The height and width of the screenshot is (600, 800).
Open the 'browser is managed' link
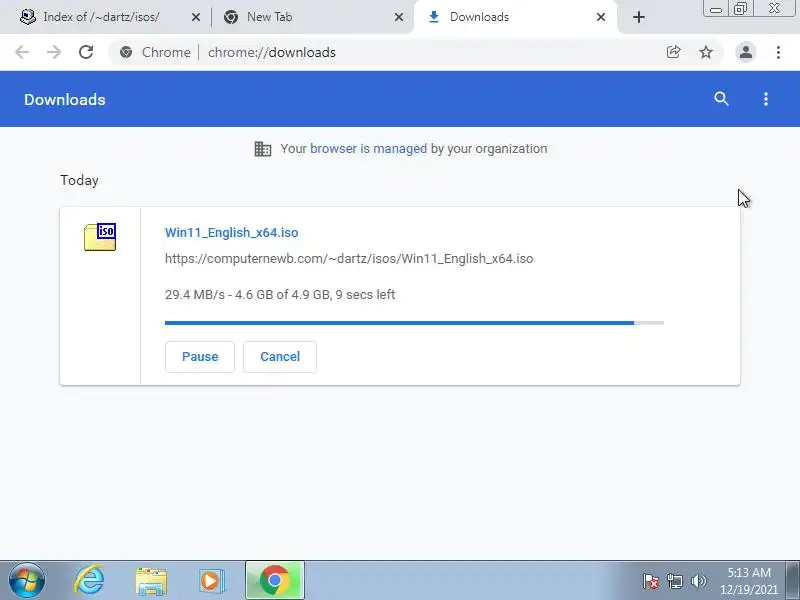tap(368, 149)
